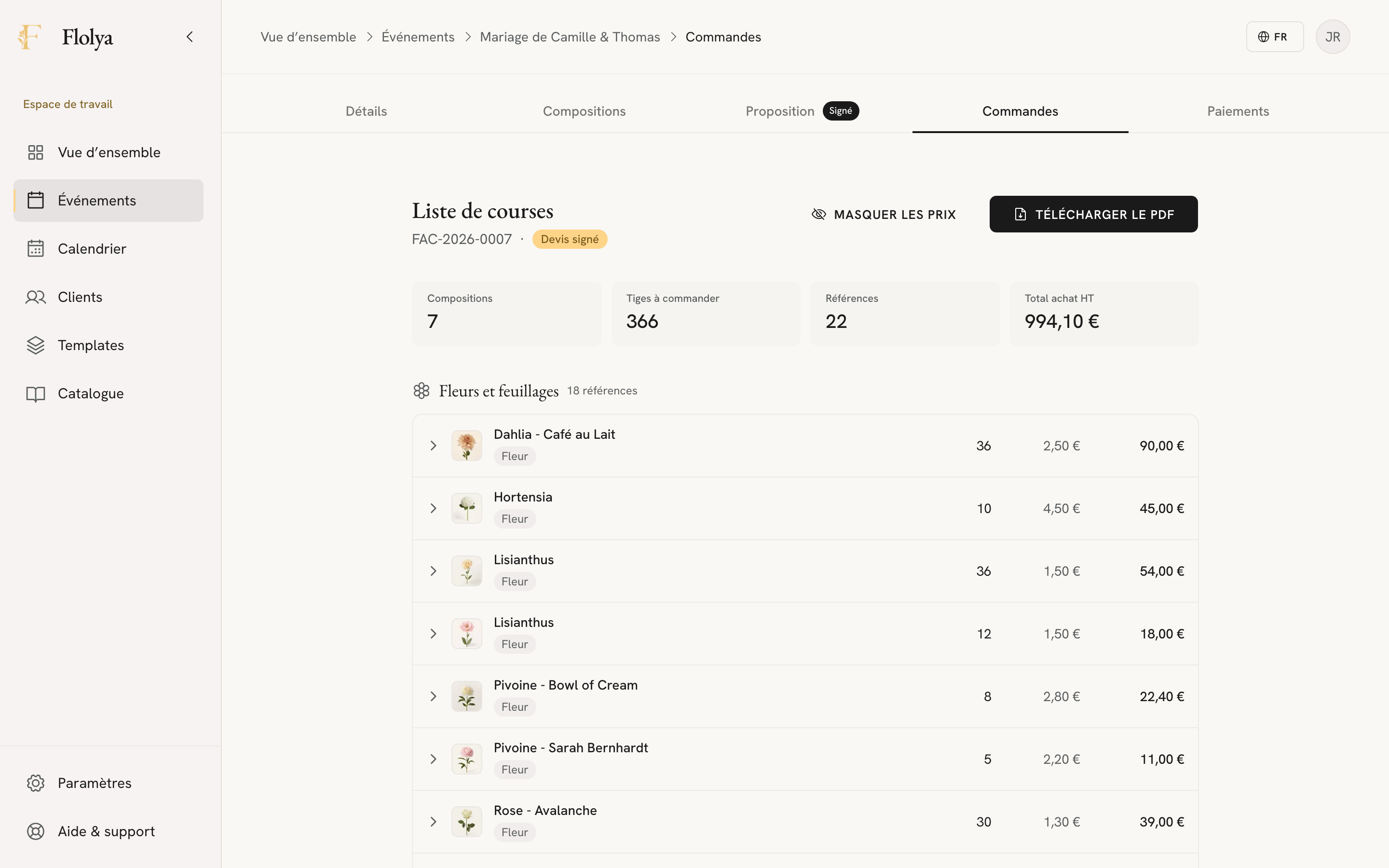The height and width of the screenshot is (868, 1389).
Task: Click the Liste de courses heading
Action: (483, 211)
